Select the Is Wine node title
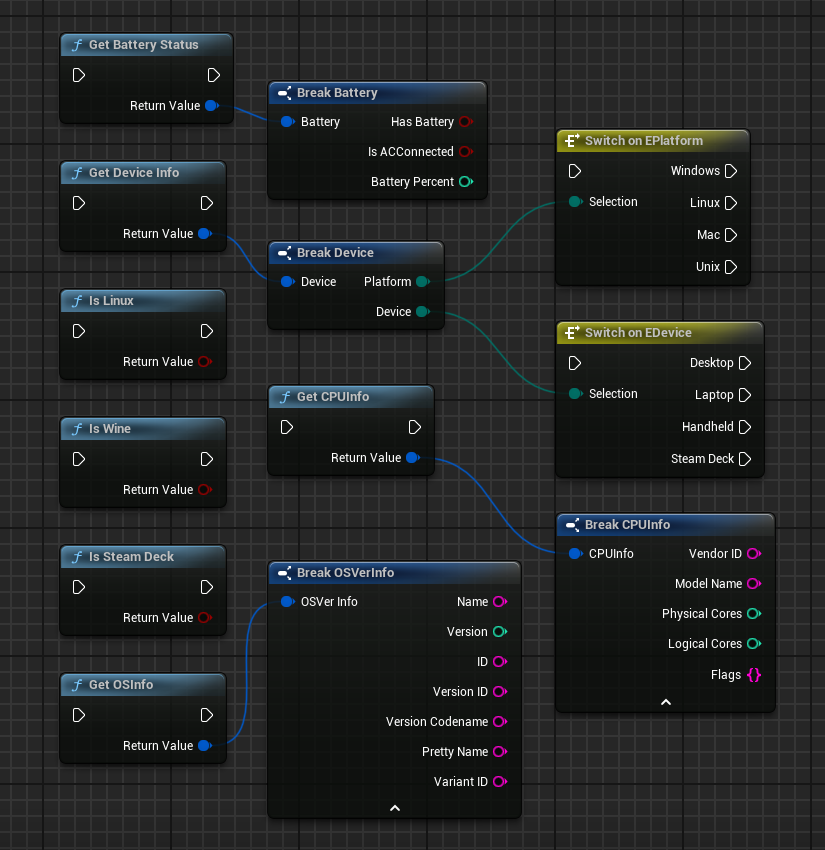The width and height of the screenshot is (825, 850). point(110,429)
